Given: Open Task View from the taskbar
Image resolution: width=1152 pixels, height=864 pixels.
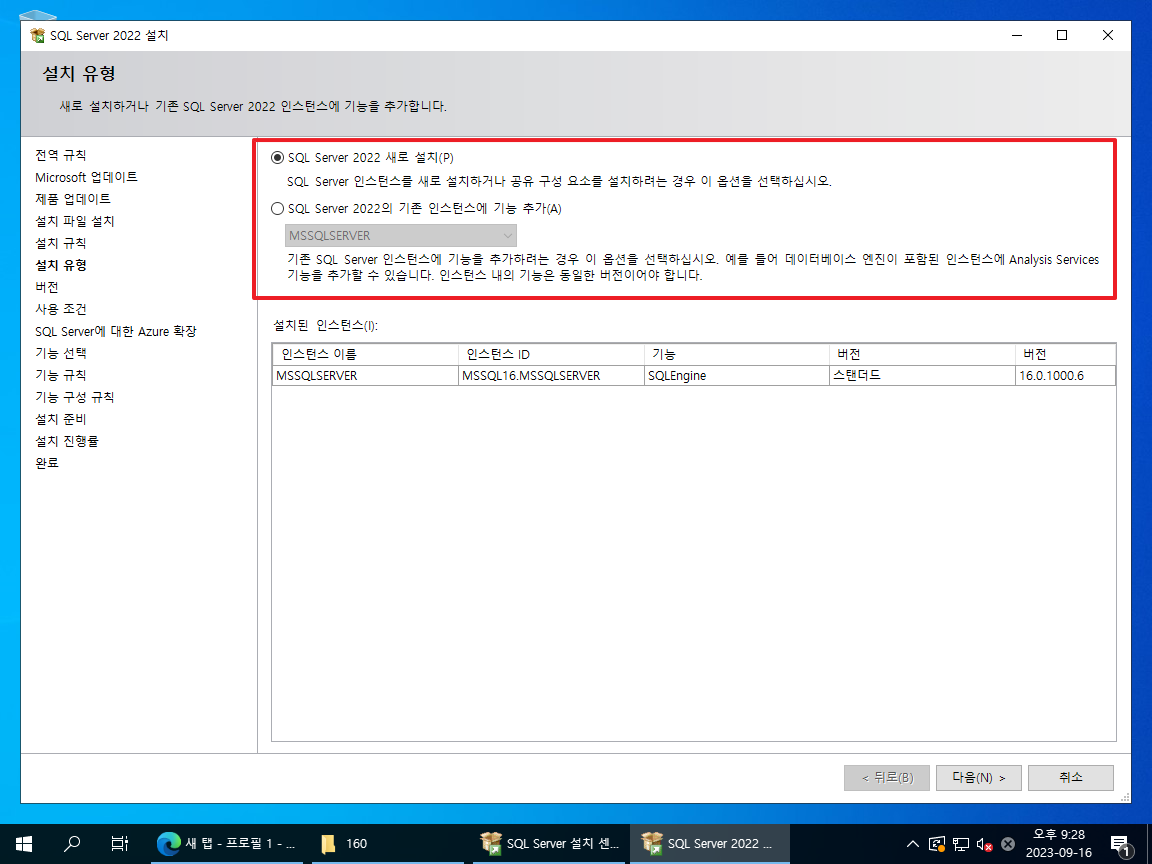Looking at the screenshot, I should click(119, 843).
